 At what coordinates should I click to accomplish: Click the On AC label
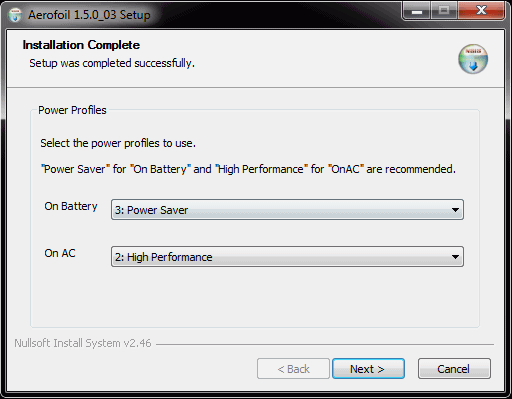(60, 253)
